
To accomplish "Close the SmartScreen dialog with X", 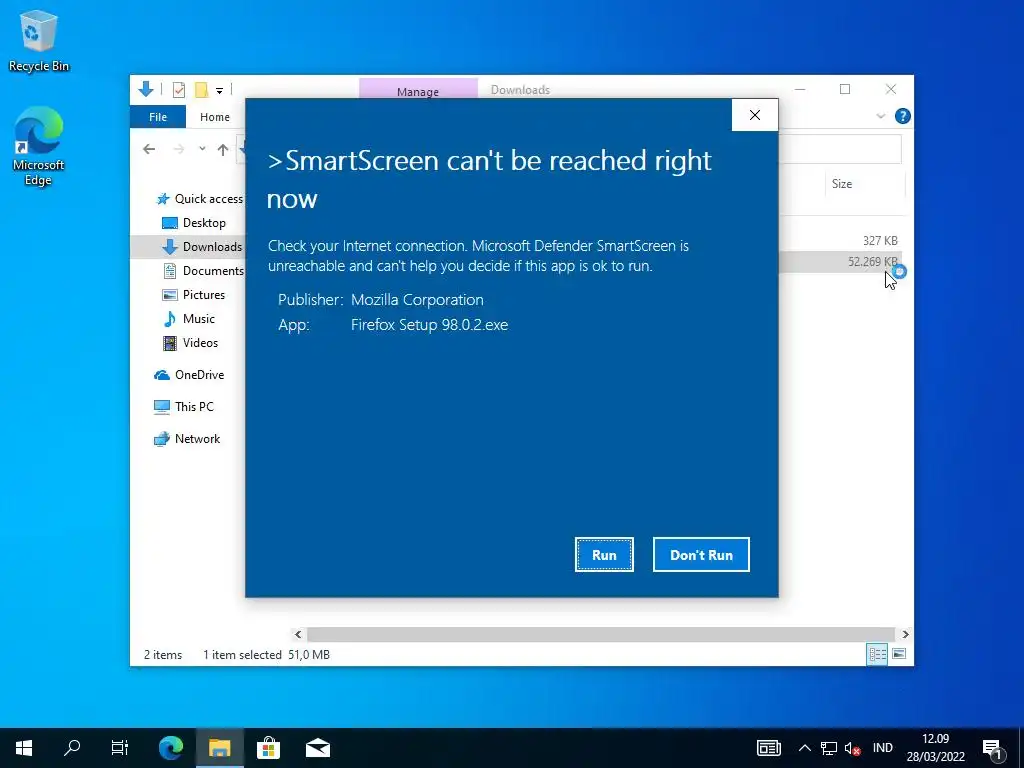I will (755, 115).
